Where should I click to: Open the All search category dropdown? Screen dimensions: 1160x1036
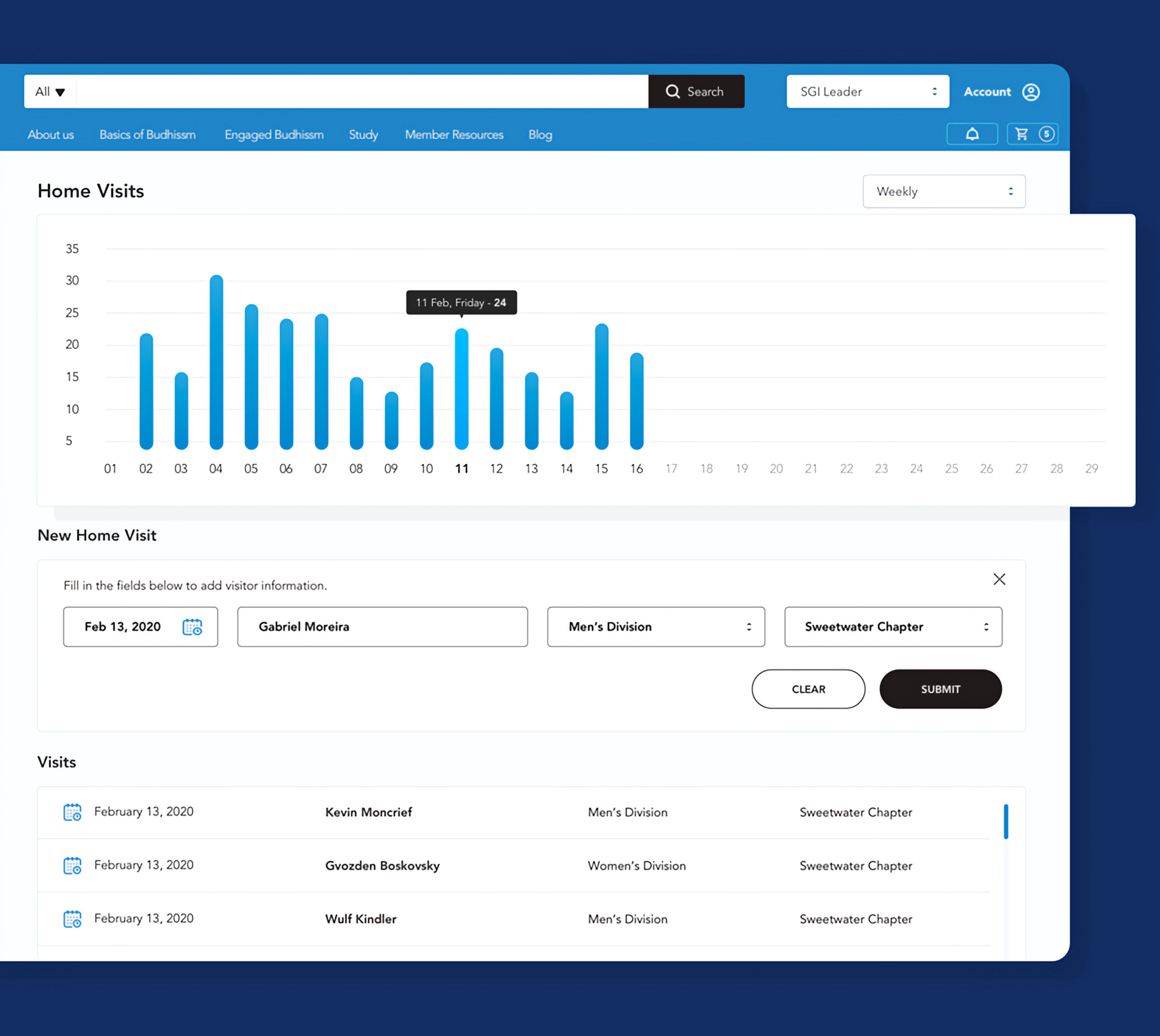point(50,92)
